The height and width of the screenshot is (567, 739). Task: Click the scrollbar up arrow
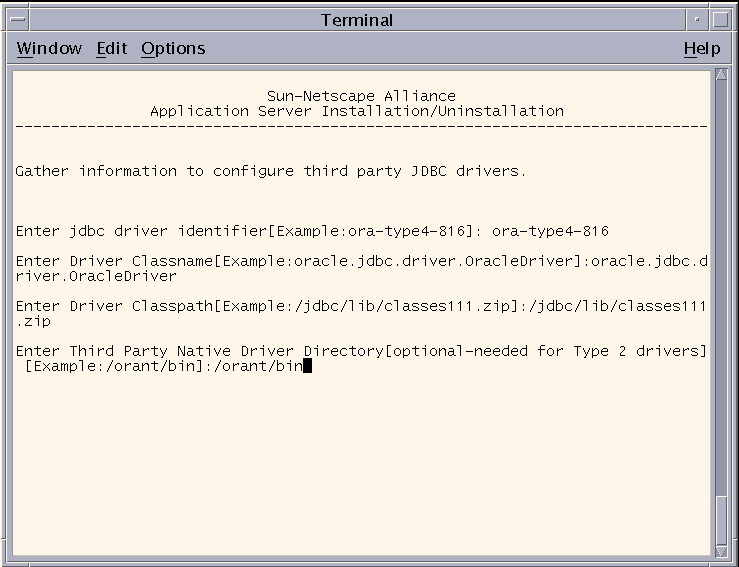click(x=722, y=74)
